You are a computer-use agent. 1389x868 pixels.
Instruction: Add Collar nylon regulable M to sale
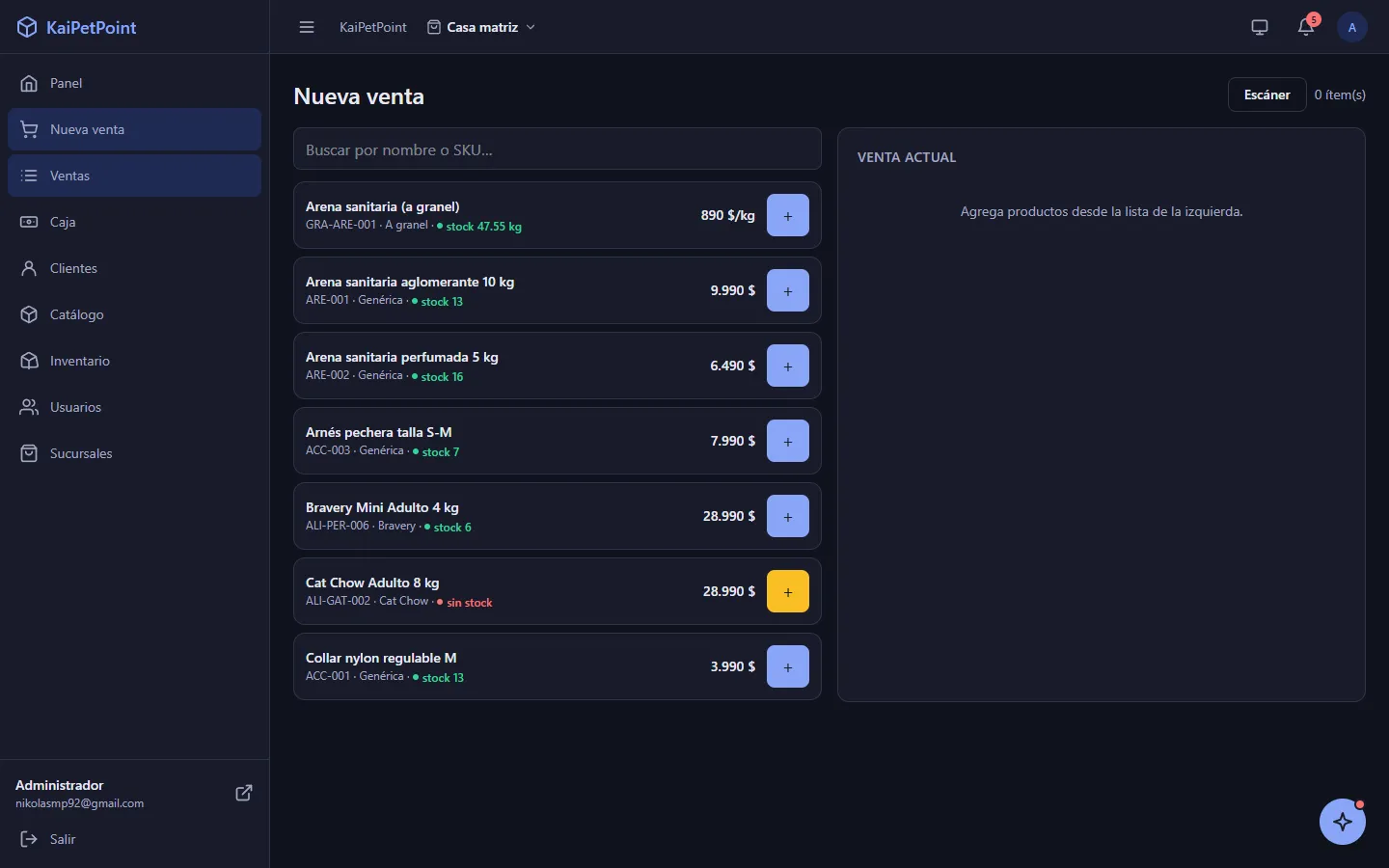pos(788,666)
